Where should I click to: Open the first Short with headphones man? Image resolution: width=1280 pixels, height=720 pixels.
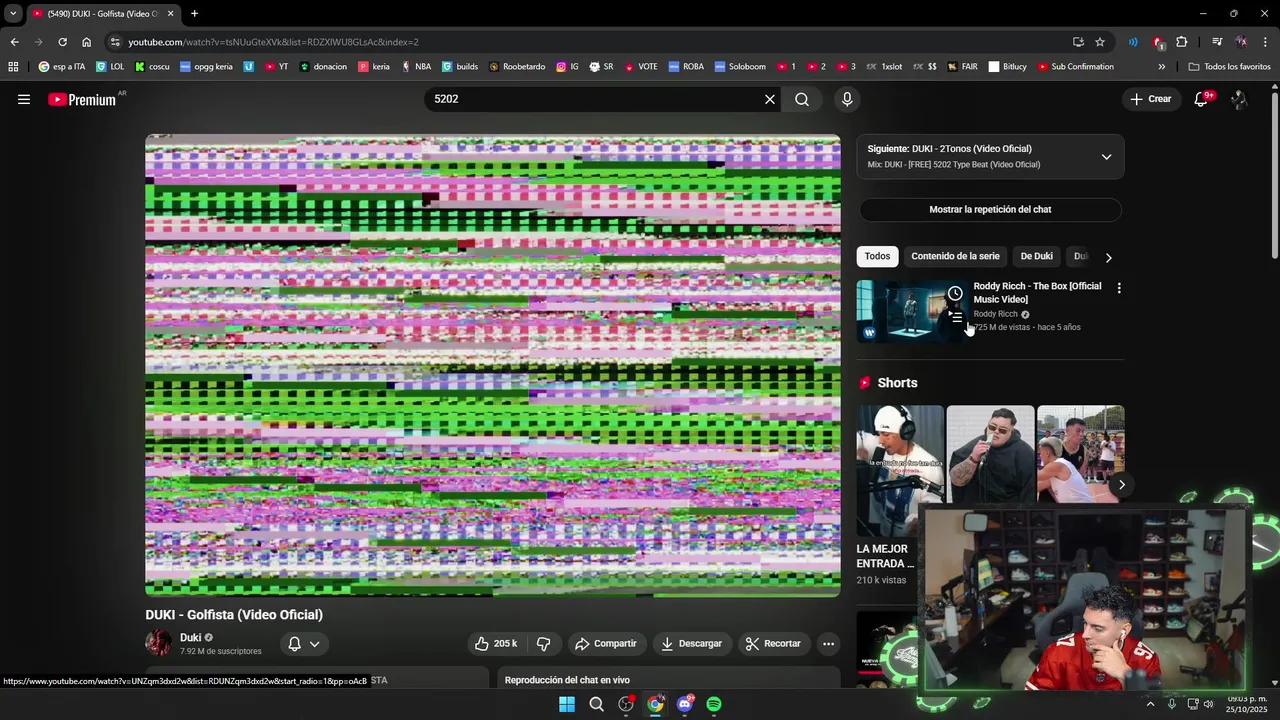coord(900,470)
